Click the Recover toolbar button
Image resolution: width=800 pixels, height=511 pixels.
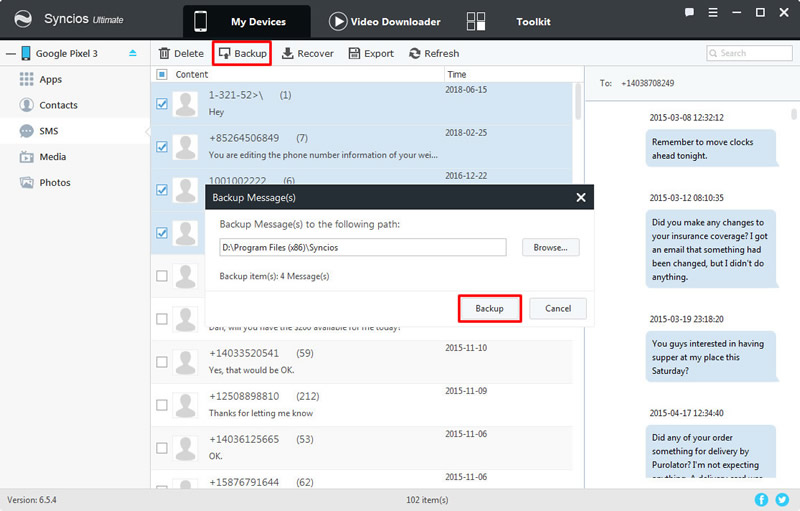308,53
